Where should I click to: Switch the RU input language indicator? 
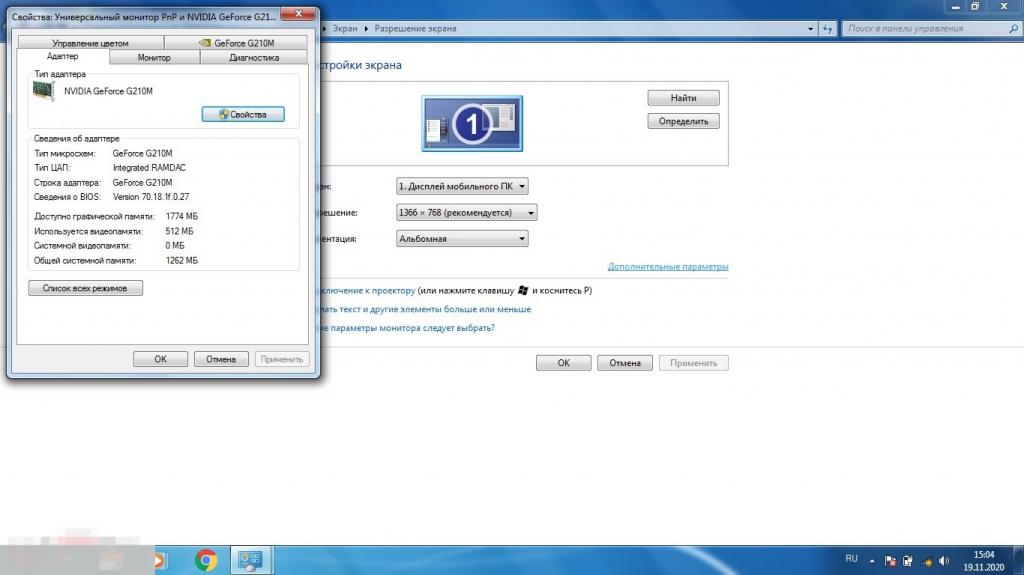852,559
